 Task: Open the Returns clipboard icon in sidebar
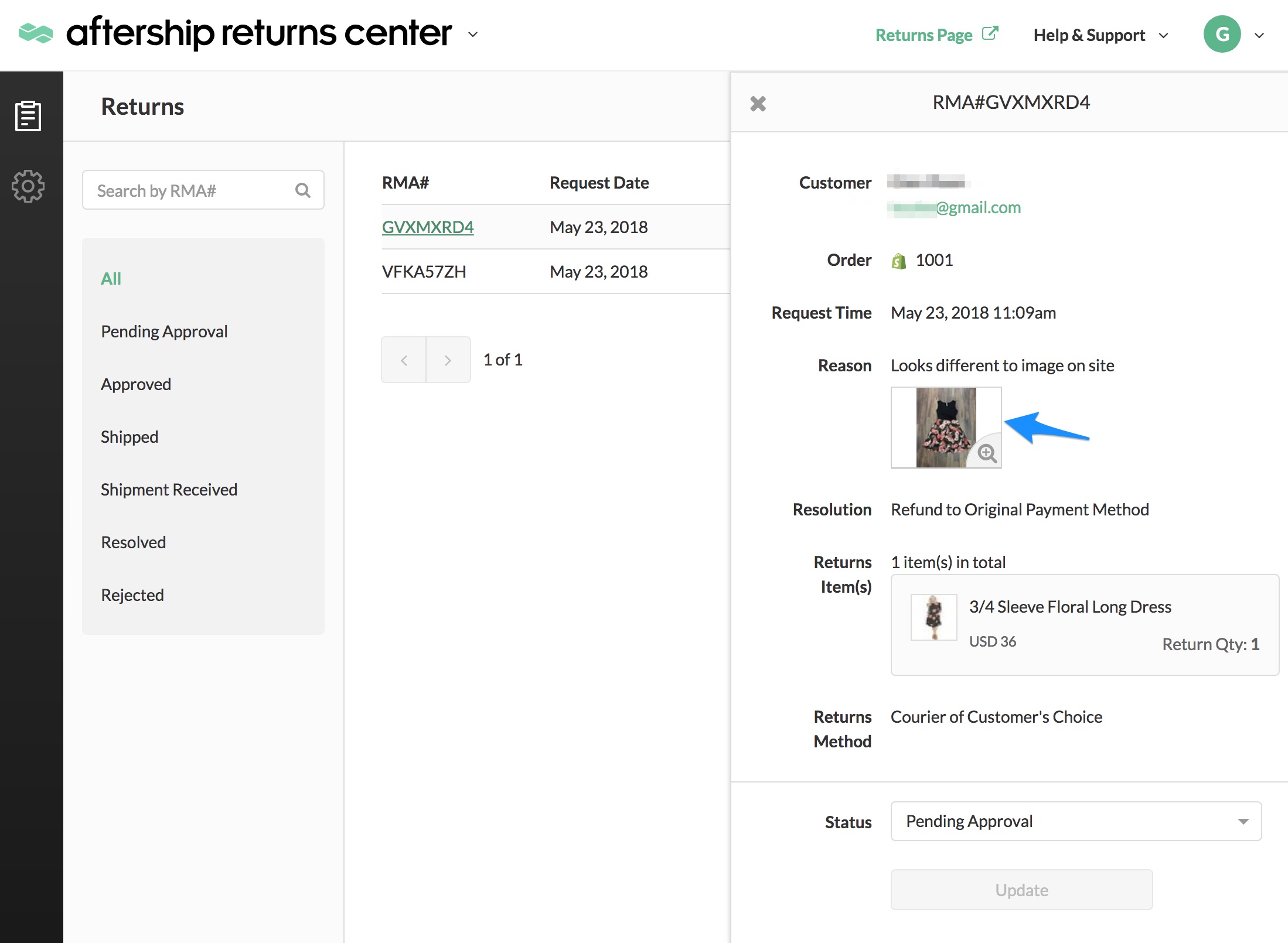pos(28,116)
